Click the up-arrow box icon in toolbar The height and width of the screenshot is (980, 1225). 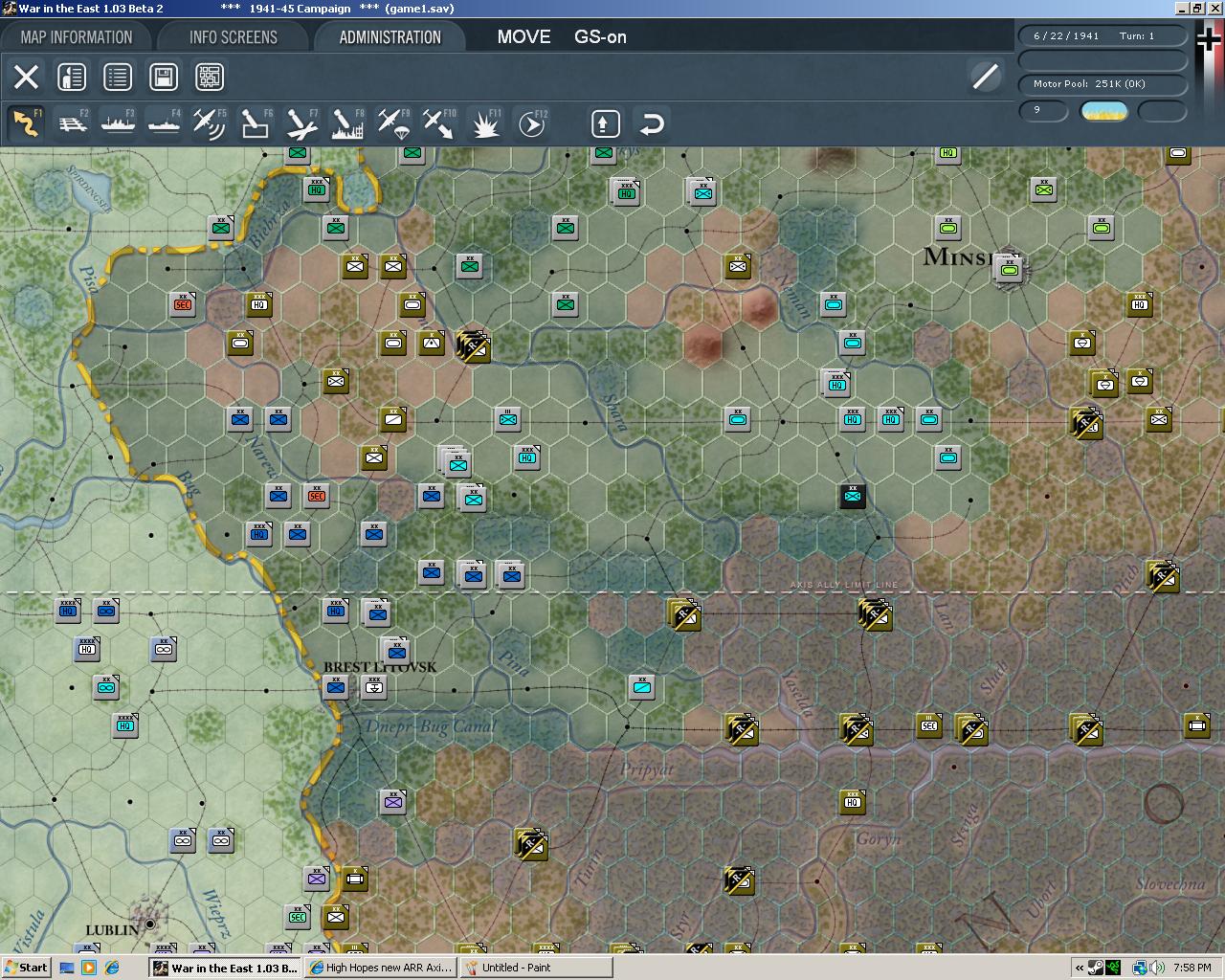[606, 123]
